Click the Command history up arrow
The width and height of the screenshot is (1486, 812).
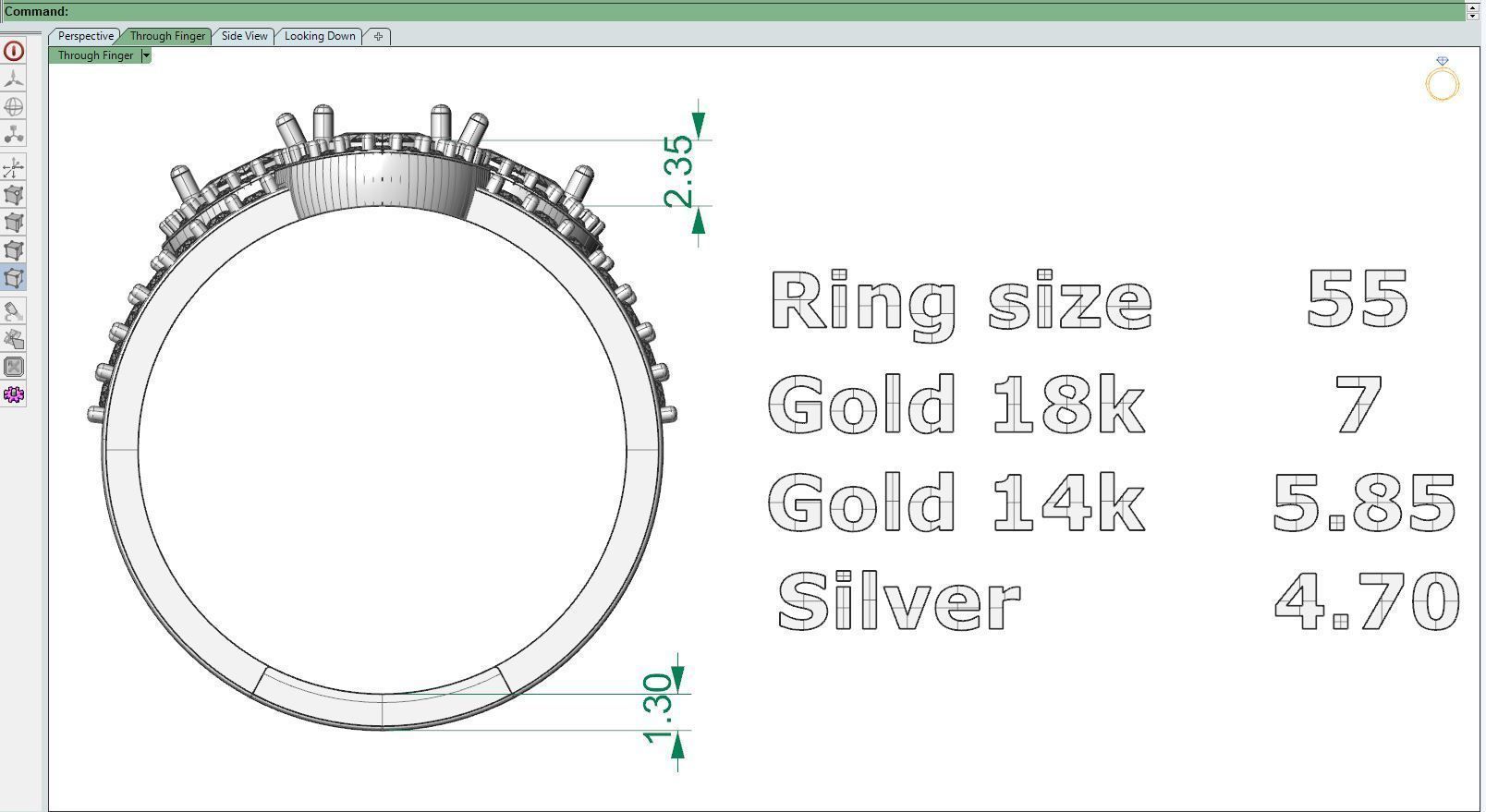tap(1473, 6)
